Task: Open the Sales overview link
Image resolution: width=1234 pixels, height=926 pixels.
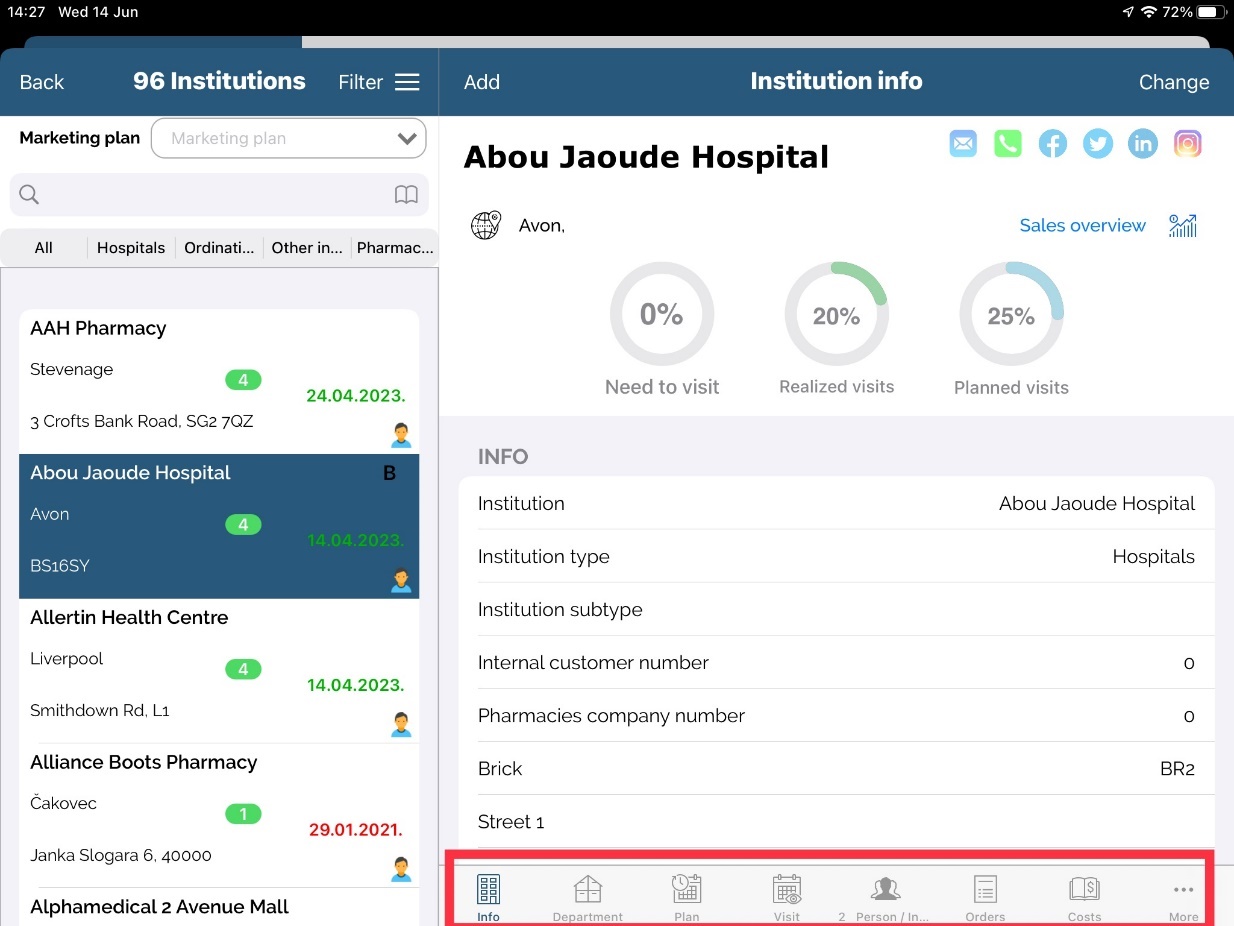Action: click(x=1082, y=226)
